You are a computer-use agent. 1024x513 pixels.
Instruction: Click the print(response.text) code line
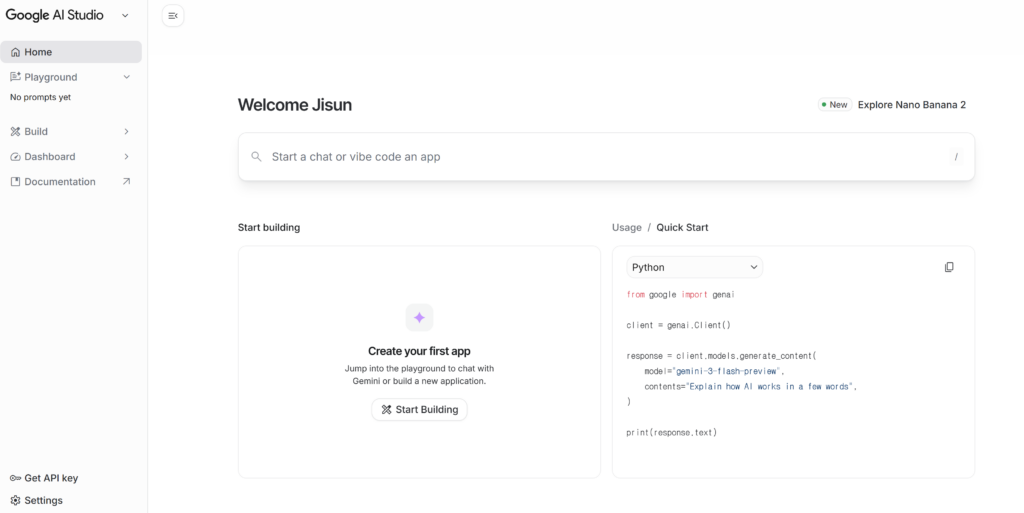pos(671,432)
